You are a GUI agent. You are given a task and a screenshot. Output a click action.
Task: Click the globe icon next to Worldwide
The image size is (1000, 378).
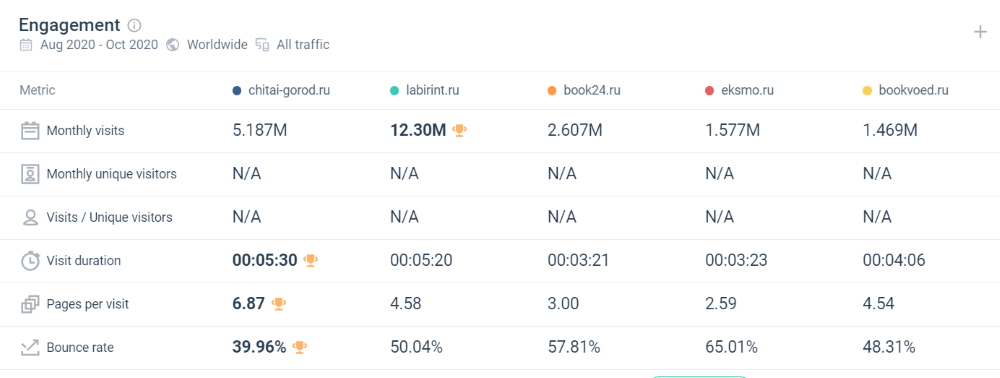(x=172, y=45)
